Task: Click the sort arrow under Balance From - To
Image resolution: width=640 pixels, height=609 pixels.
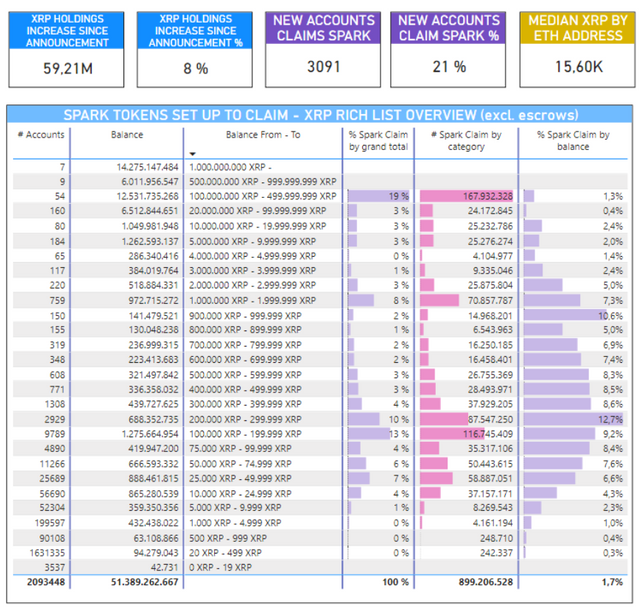Action: (x=193, y=154)
